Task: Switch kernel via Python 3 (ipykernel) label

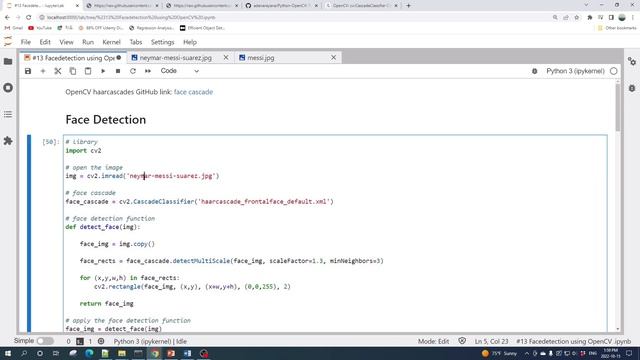Action: (575, 71)
